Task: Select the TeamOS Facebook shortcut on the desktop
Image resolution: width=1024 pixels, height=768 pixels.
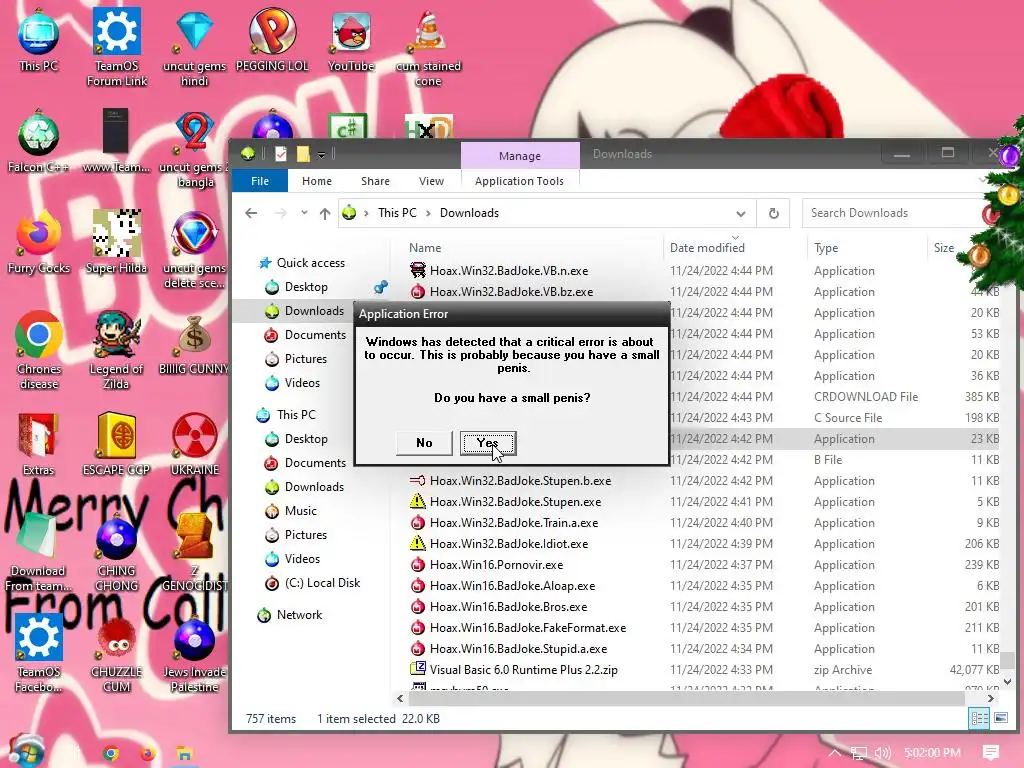Action: point(39,654)
